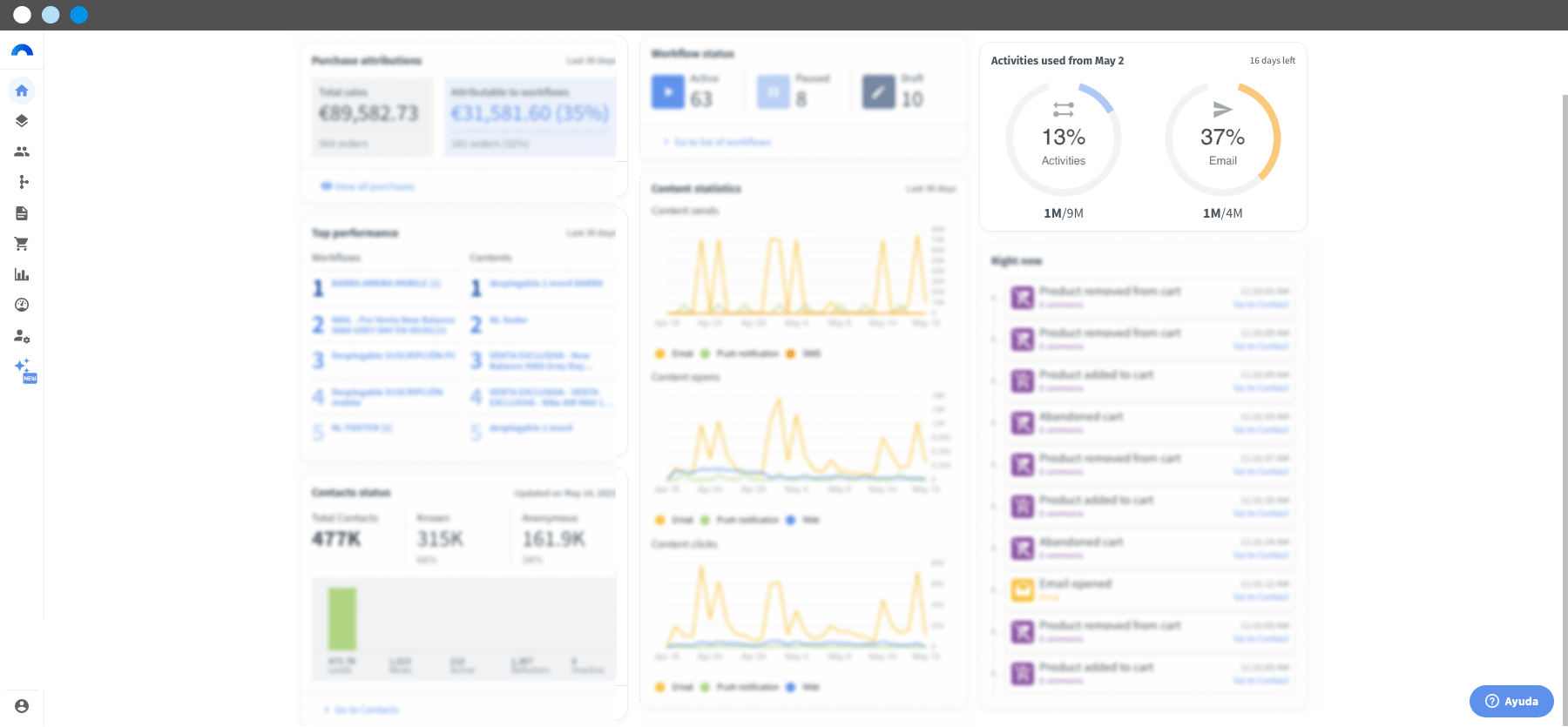Click the green contacts status bar
The image size is (1568, 727).
342,619
